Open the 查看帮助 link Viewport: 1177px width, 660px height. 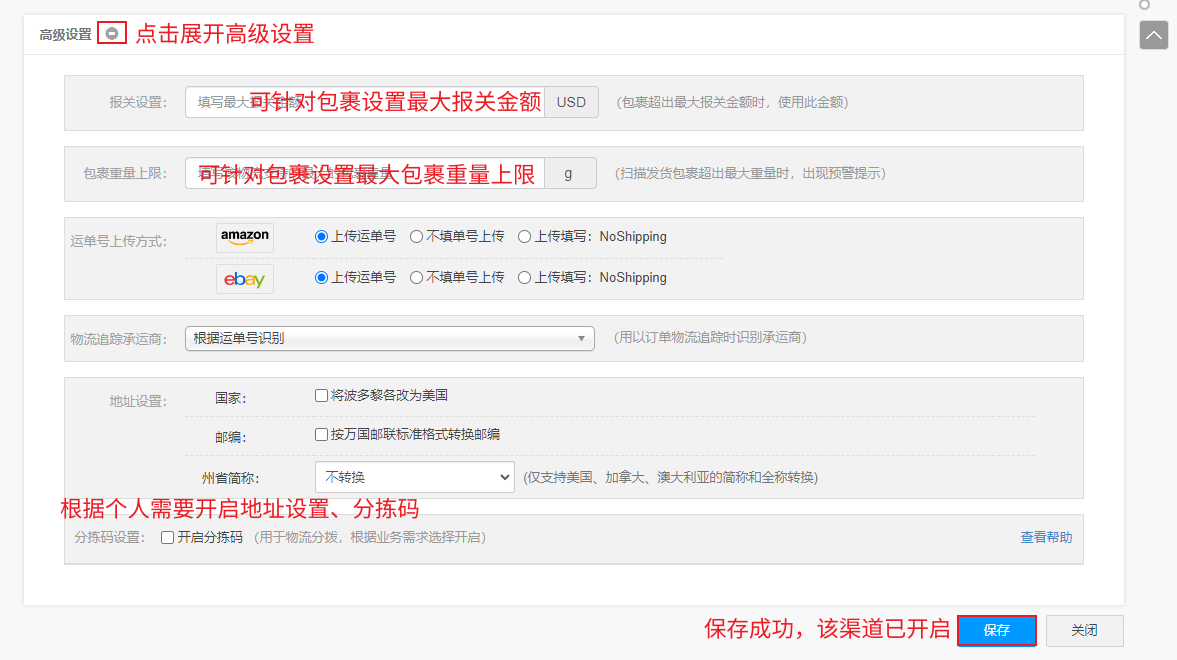tap(1046, 538)
